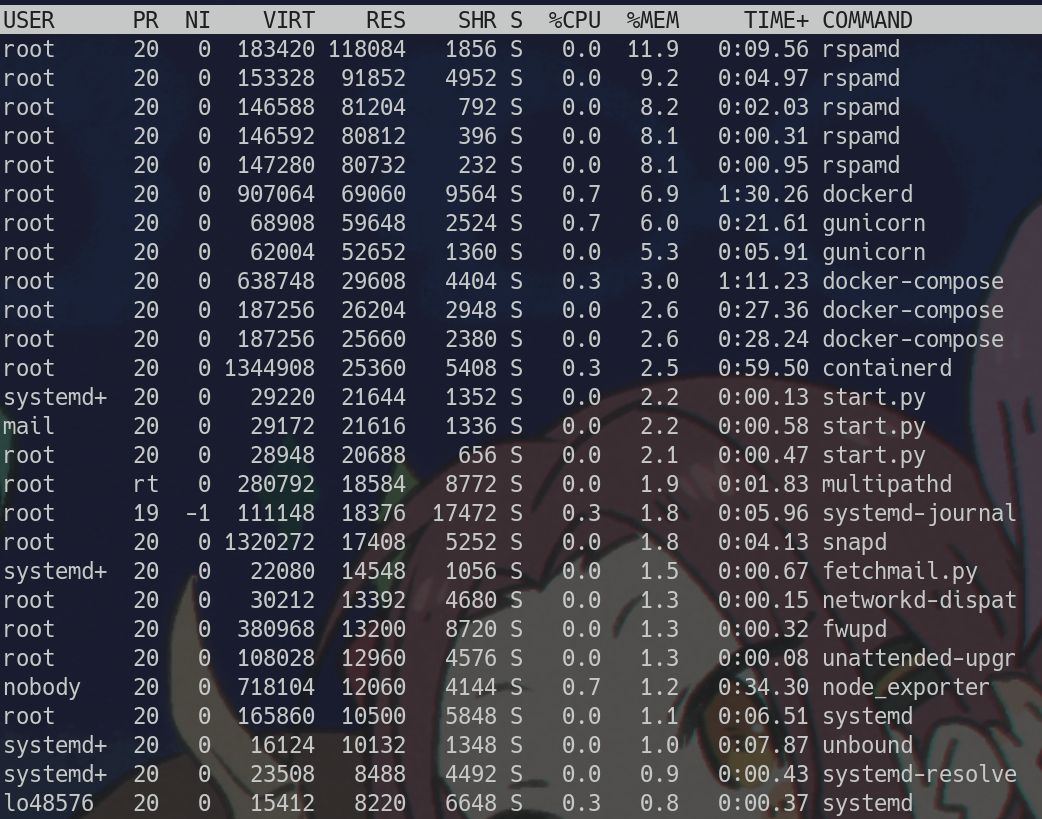Image resolution: width=1042 pixels, height=819 pixels.
Task: Click the user name mail
Action: click(x=29, y=426)
